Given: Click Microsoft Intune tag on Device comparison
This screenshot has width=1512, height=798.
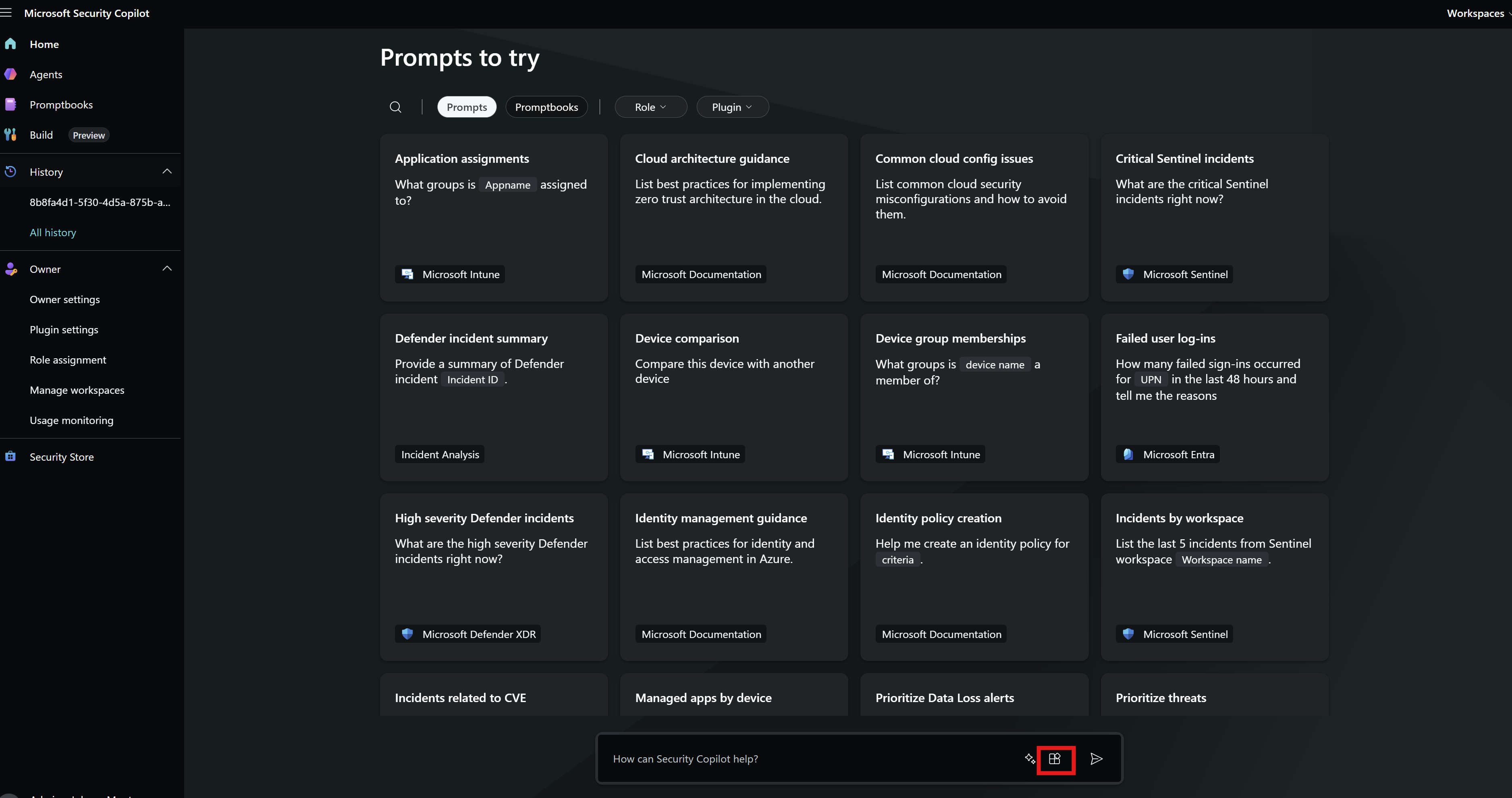Looking at the screenshot, I should (x=690, y=455).
